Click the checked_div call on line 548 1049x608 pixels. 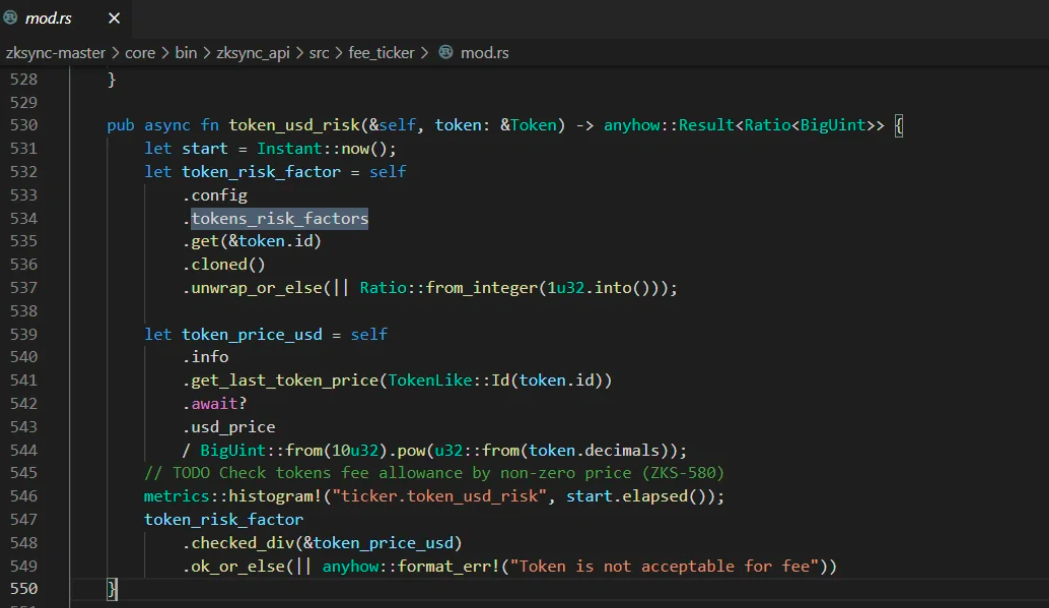[x=243, y=543]
